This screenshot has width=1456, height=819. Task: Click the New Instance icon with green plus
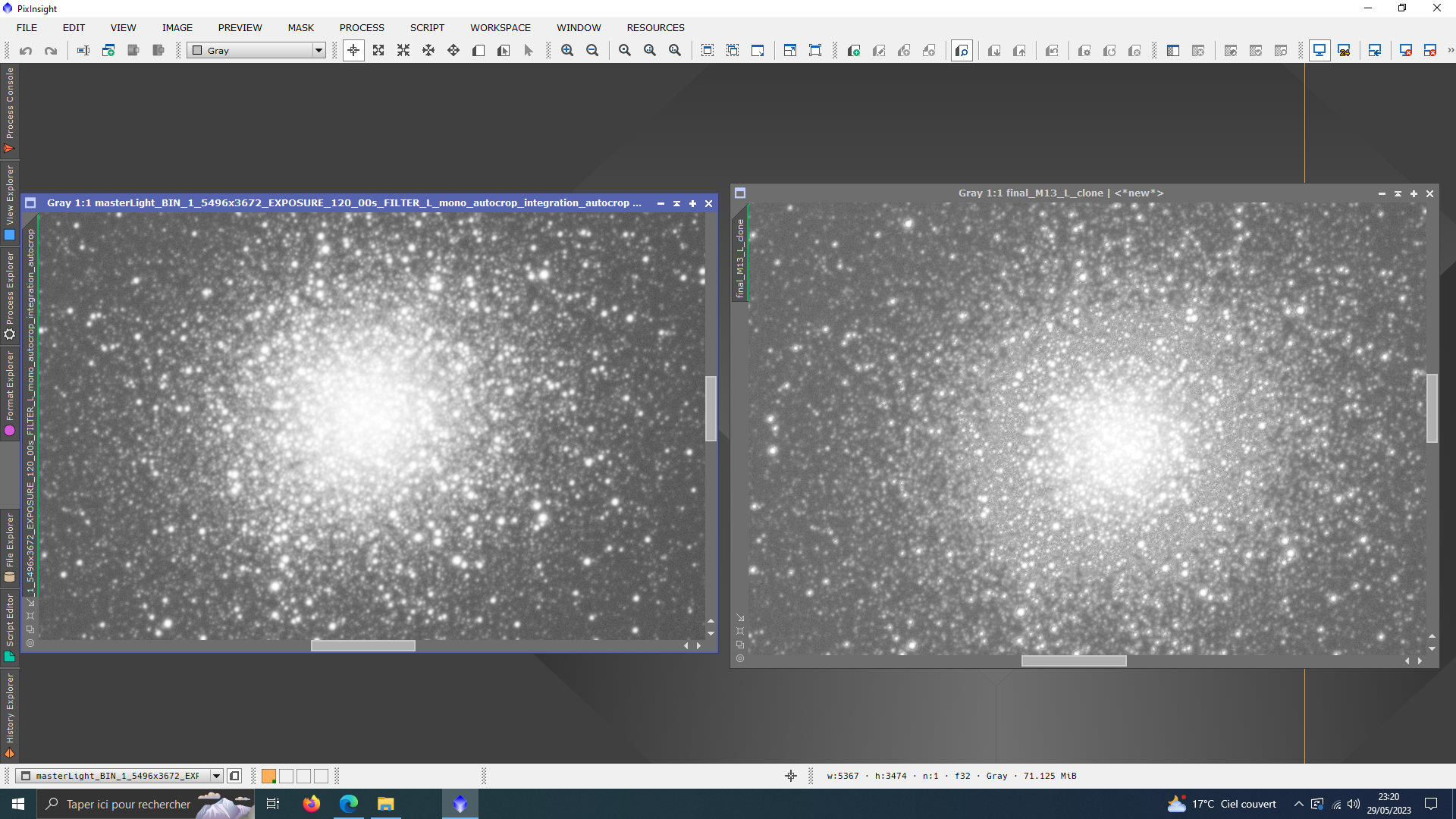tap(854, 50)
